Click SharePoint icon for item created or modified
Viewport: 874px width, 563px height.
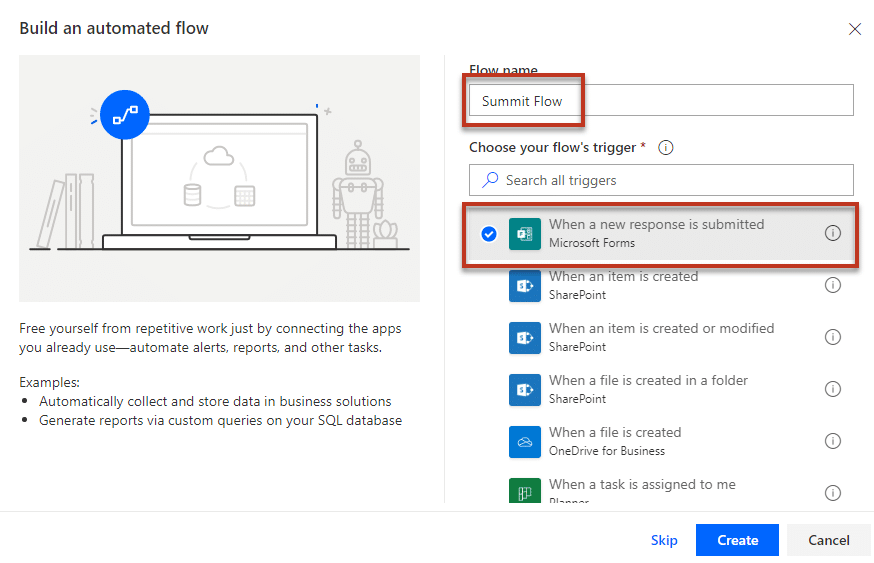(x=525, y=337)
